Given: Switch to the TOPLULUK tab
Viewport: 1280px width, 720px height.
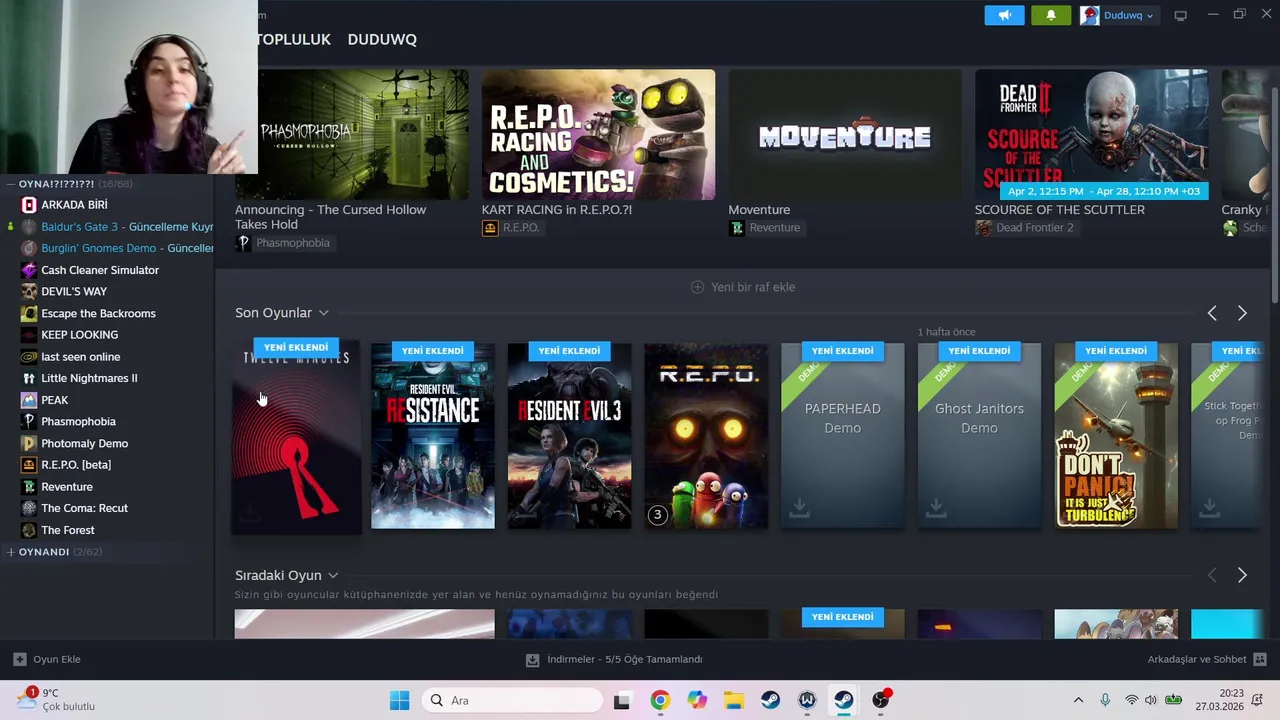Looking at the screenshot, I should click(294, 39).
